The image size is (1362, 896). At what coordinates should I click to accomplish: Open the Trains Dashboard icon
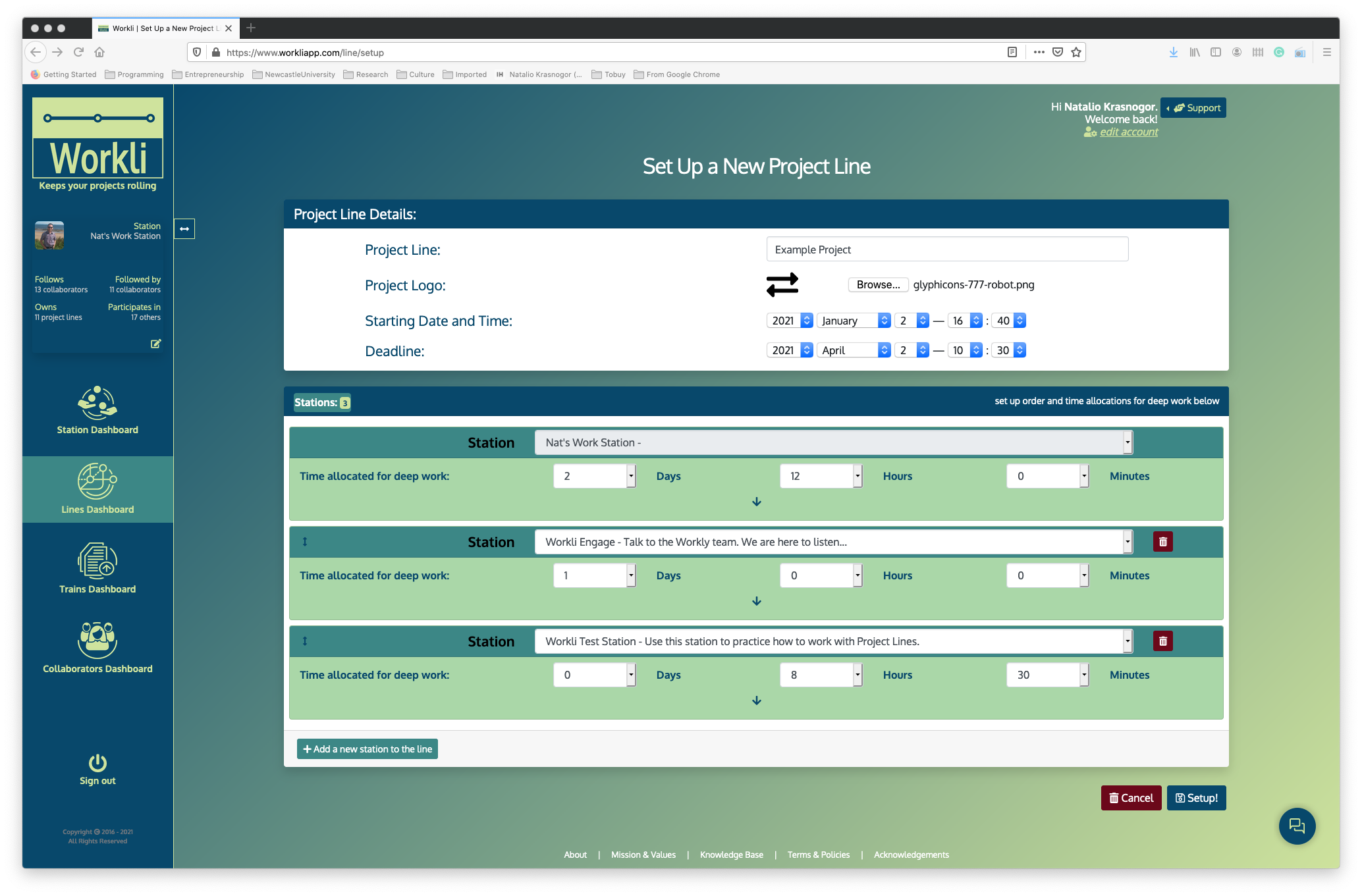[x=97, y=561]
